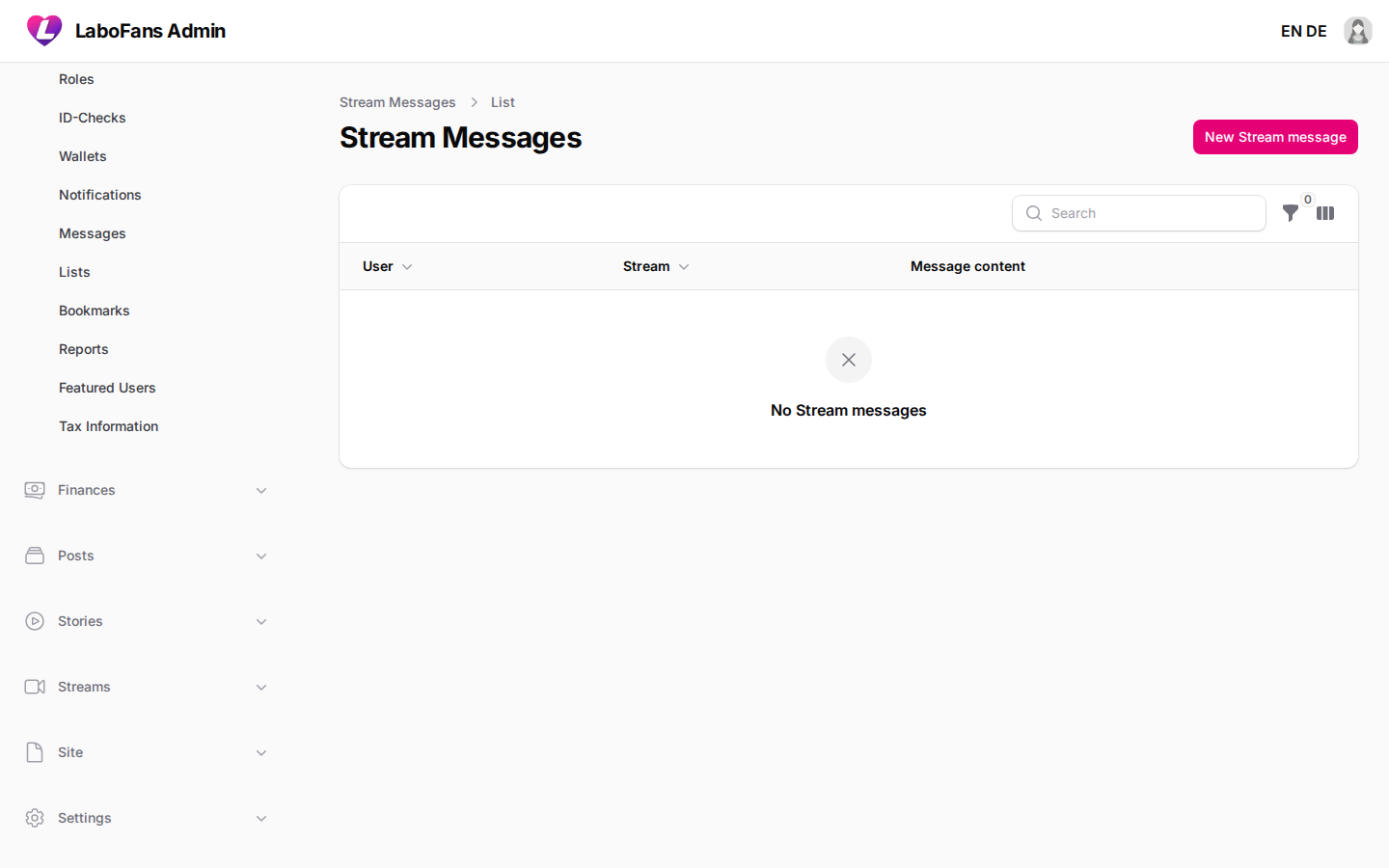Viewport: 1389px width, 868px height.
Task: Click the Posts label in sidebar
Action: point(76,556)
